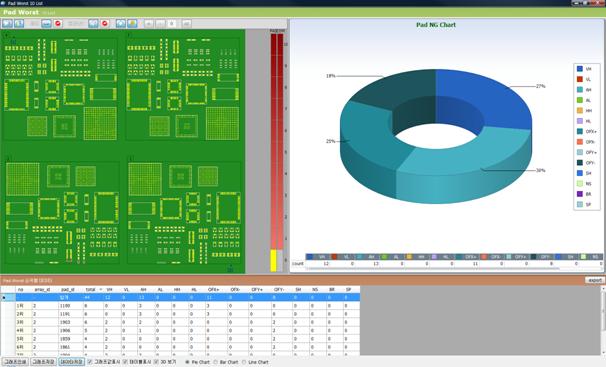Click the blue icon left of the yellow-centered icon
This screenshot has width=606, height=367.
(x=121, y=24)
